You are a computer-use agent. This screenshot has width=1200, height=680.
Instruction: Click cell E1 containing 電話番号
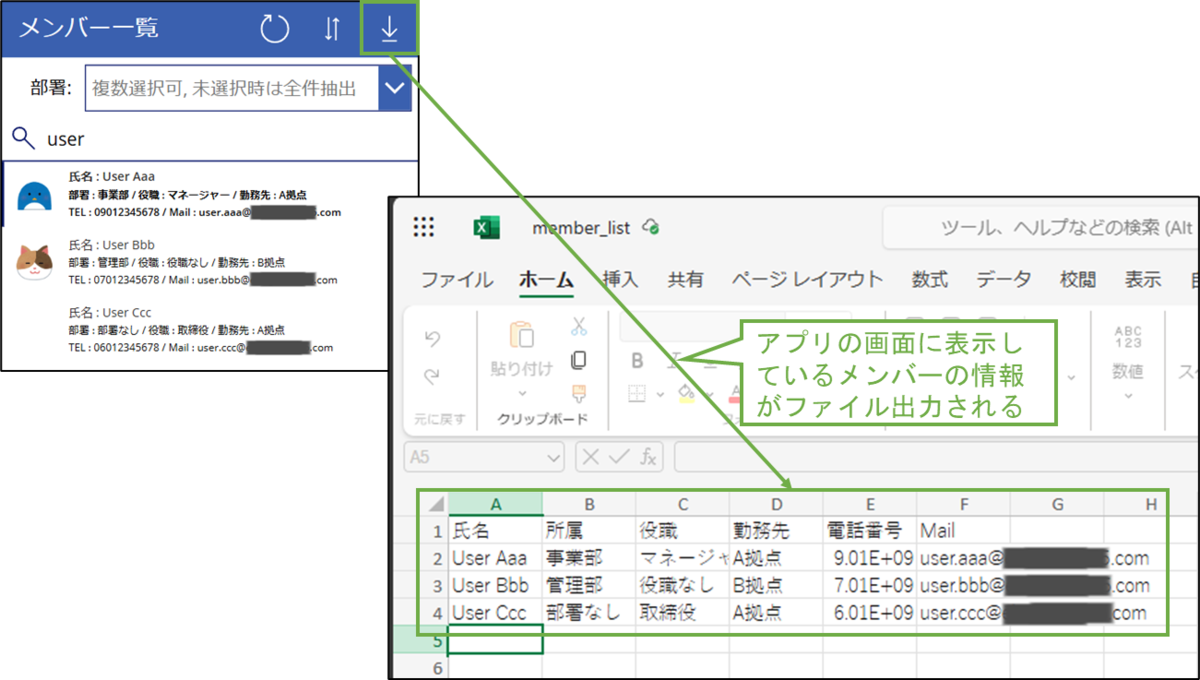coord(870,530)
